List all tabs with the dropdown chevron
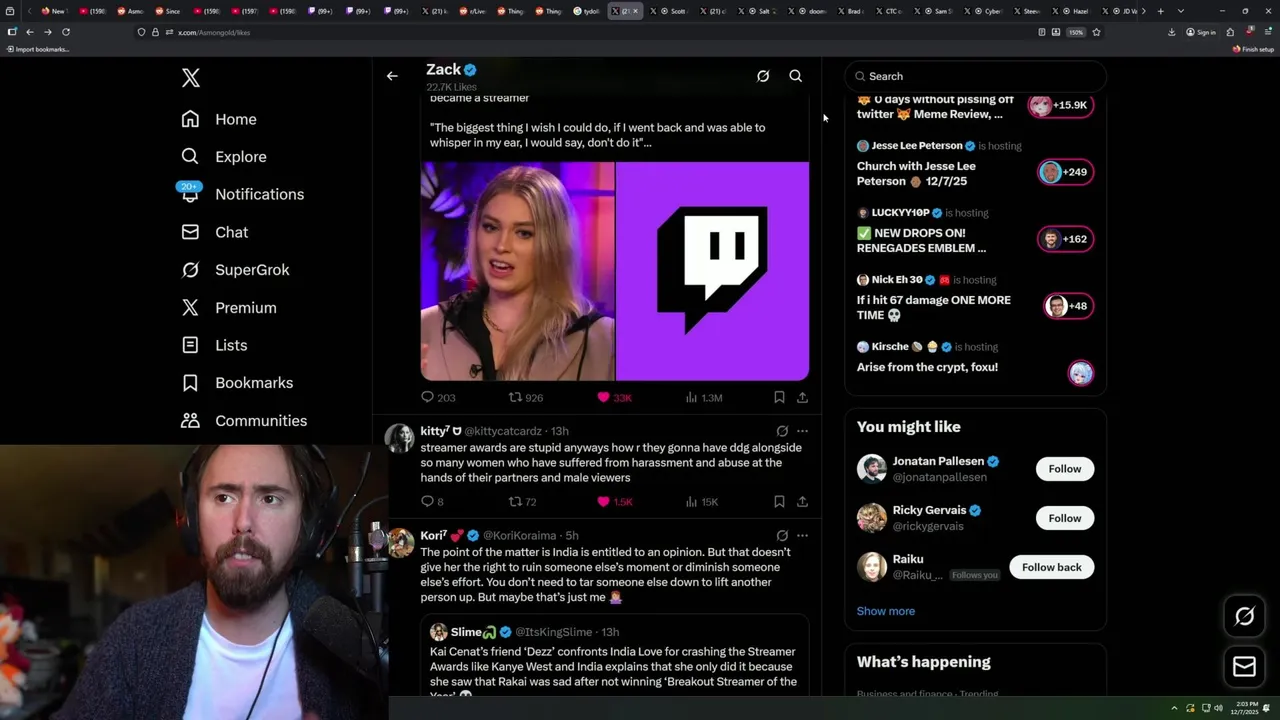Image resolution: width=1280 pixels, height=720 pixels. click(1181, 11)
